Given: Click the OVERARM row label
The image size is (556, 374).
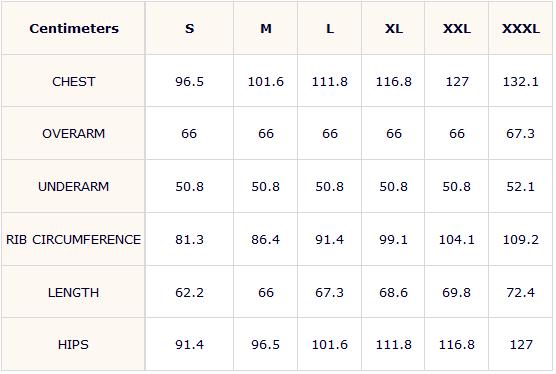Looking at the screenshot, I should click(x=74, y=134).
